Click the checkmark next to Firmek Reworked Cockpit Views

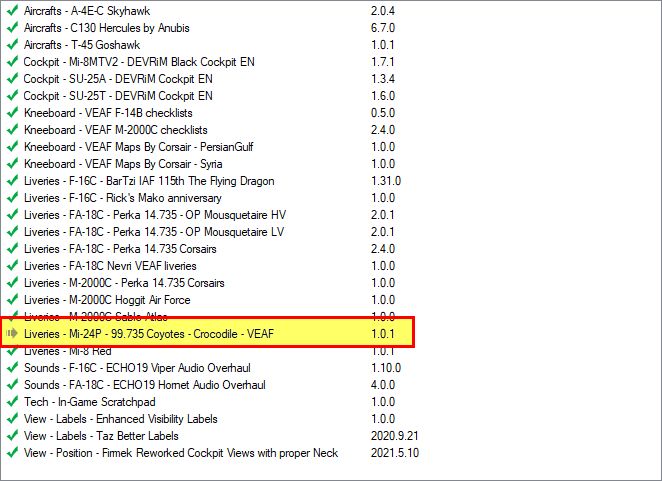point(12,452)
